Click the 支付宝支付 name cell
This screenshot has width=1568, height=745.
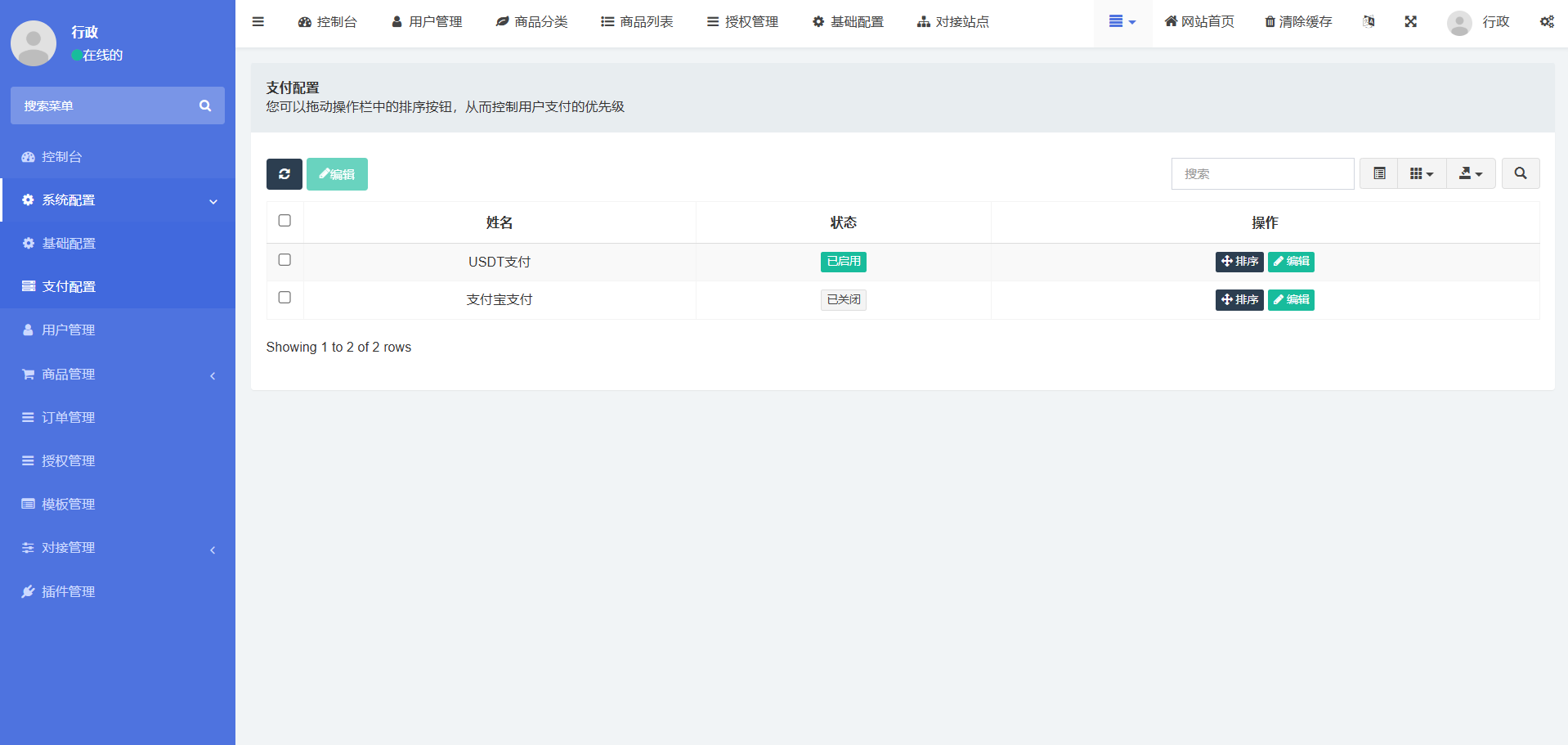(x=500, y=300)
